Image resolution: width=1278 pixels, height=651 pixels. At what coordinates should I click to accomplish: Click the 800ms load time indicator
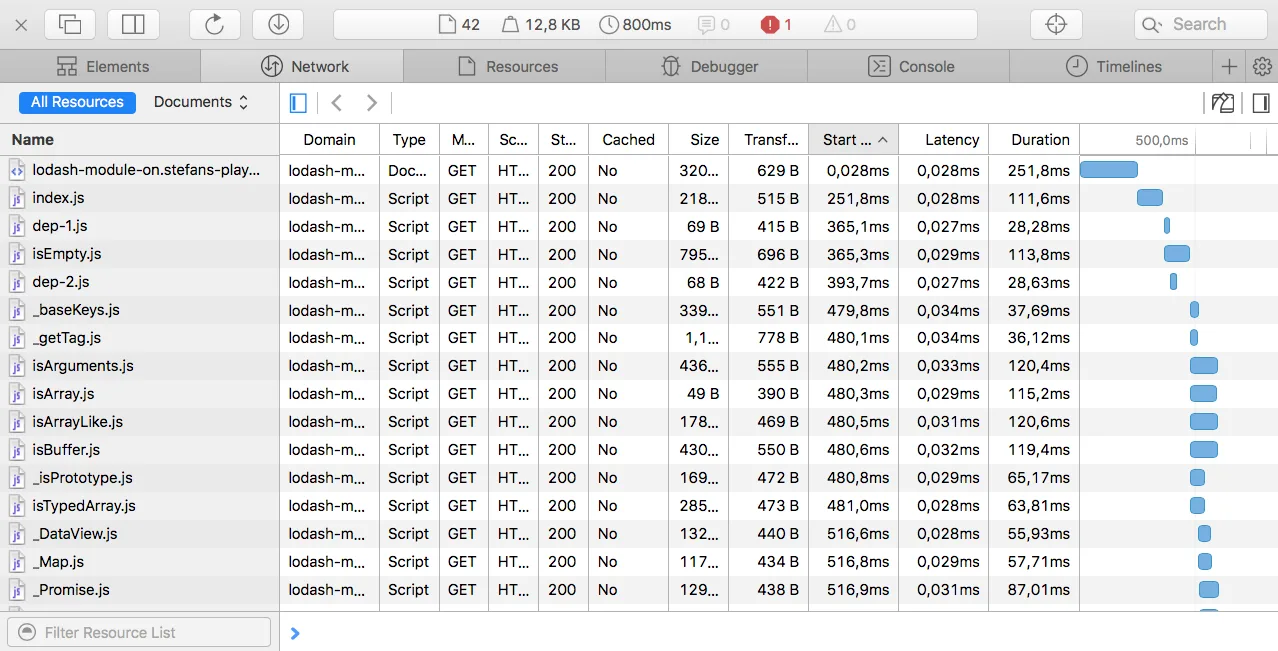(635, 24)
